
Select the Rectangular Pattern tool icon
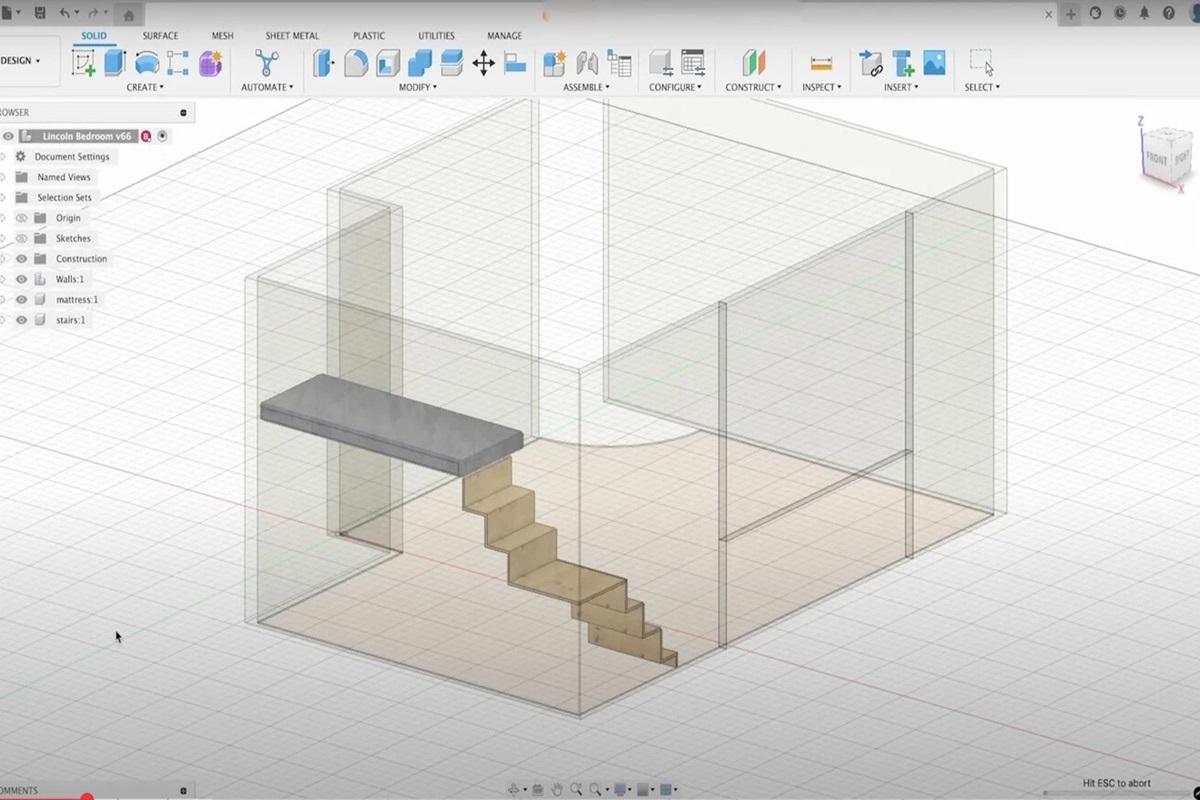click(x=178, y=64)
